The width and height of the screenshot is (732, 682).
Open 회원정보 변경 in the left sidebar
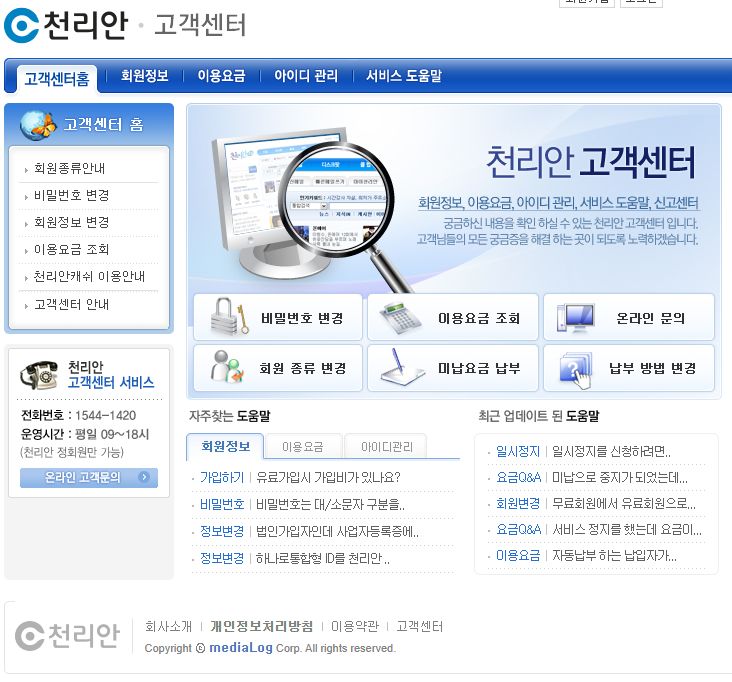[71, 222]
